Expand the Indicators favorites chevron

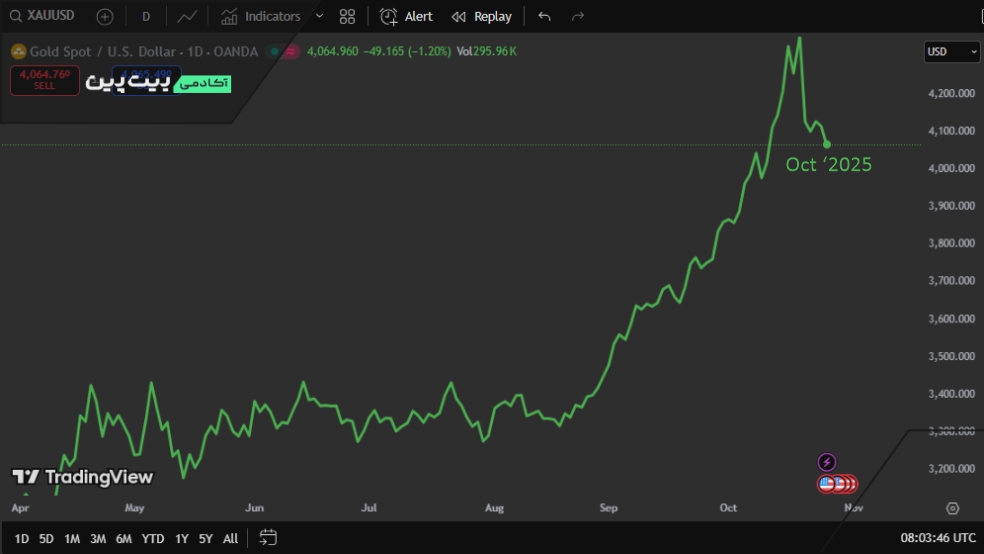319,17
